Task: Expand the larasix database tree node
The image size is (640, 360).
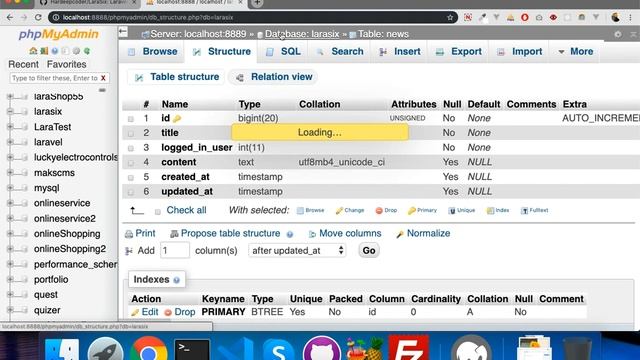Action: 10,111
